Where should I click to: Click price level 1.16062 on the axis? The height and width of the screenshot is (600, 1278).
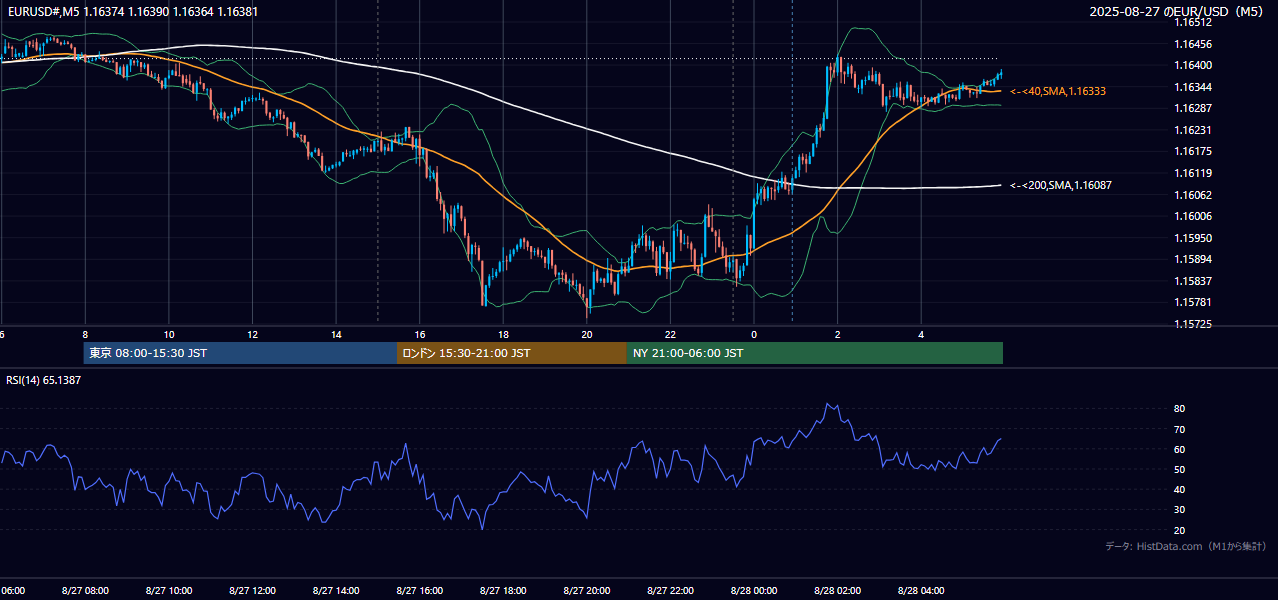point(1195,195)
